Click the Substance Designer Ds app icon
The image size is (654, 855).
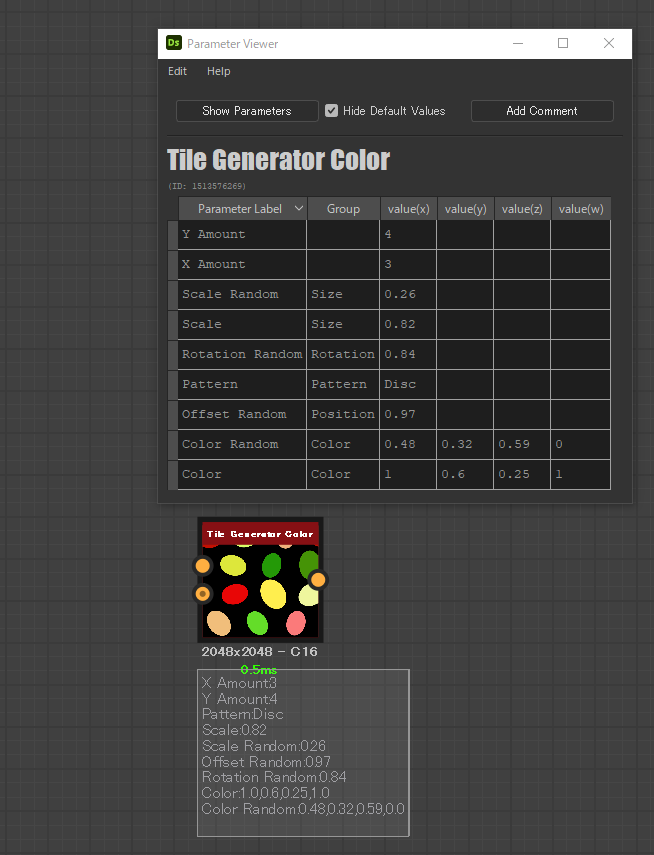point(173,43)
